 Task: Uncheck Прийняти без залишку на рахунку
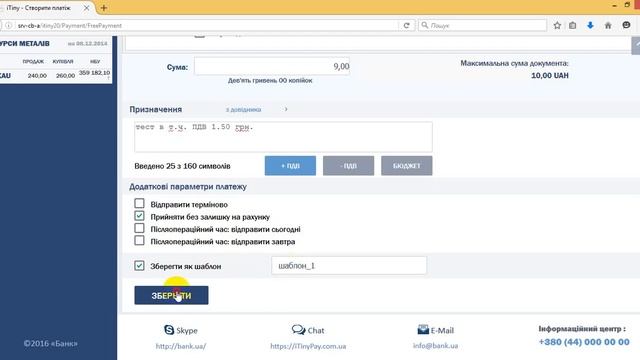coord(139,216)
